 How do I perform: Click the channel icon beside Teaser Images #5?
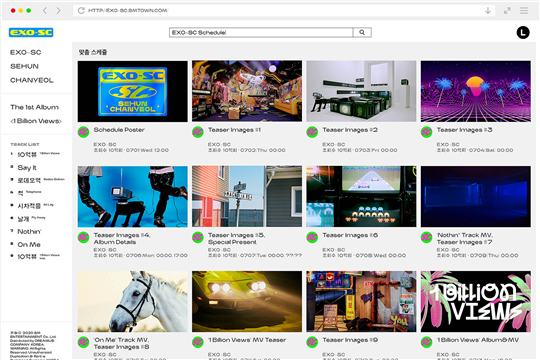(x=198, y=237)
